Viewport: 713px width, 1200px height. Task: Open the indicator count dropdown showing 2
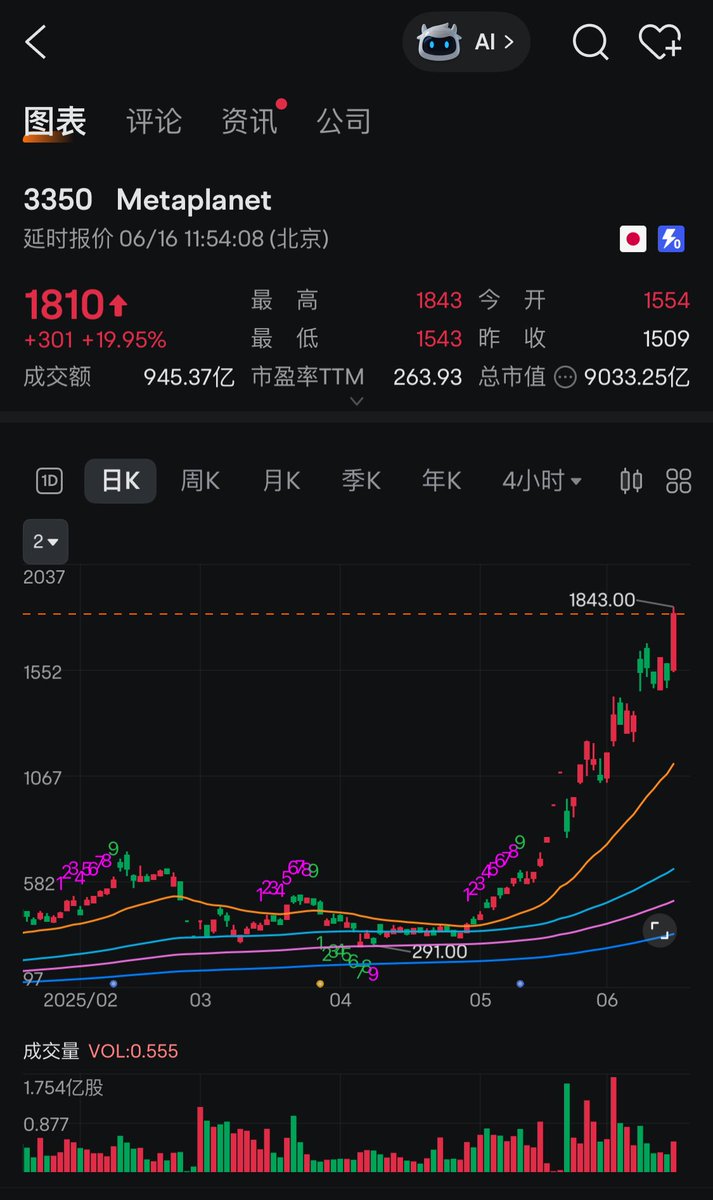(x=45, y=541)
